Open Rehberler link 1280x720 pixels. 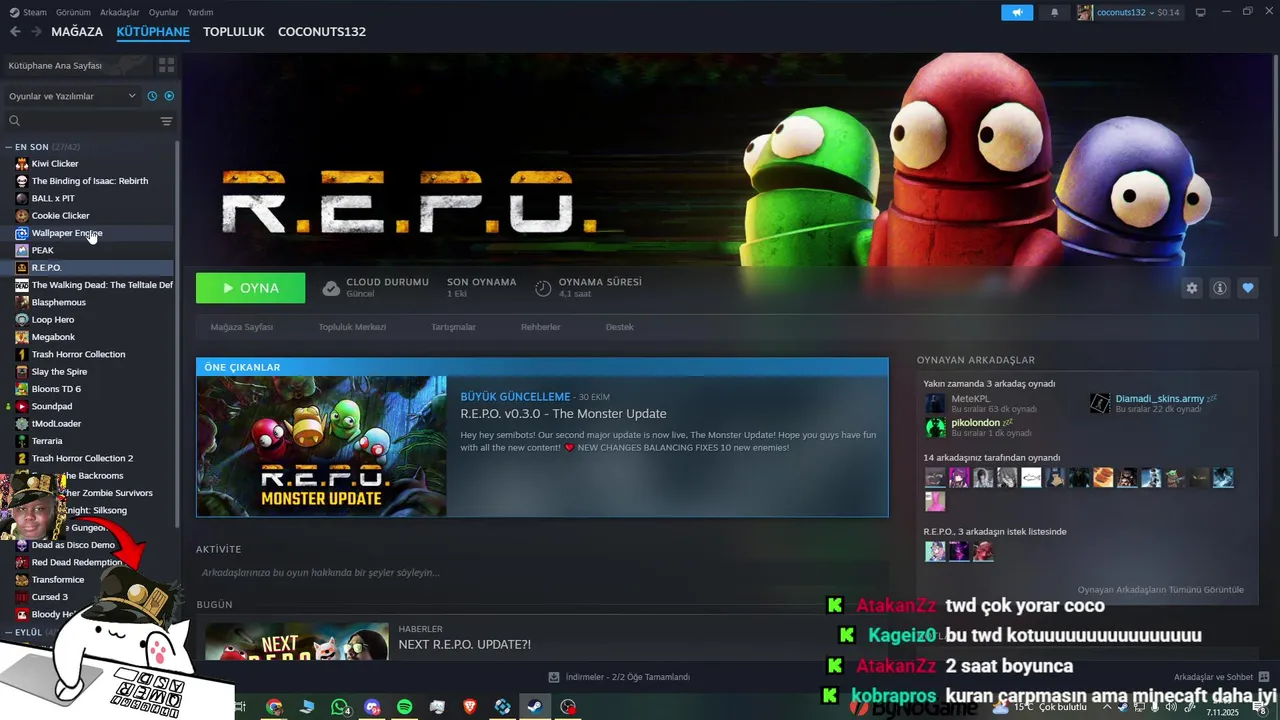pos(540,327)
